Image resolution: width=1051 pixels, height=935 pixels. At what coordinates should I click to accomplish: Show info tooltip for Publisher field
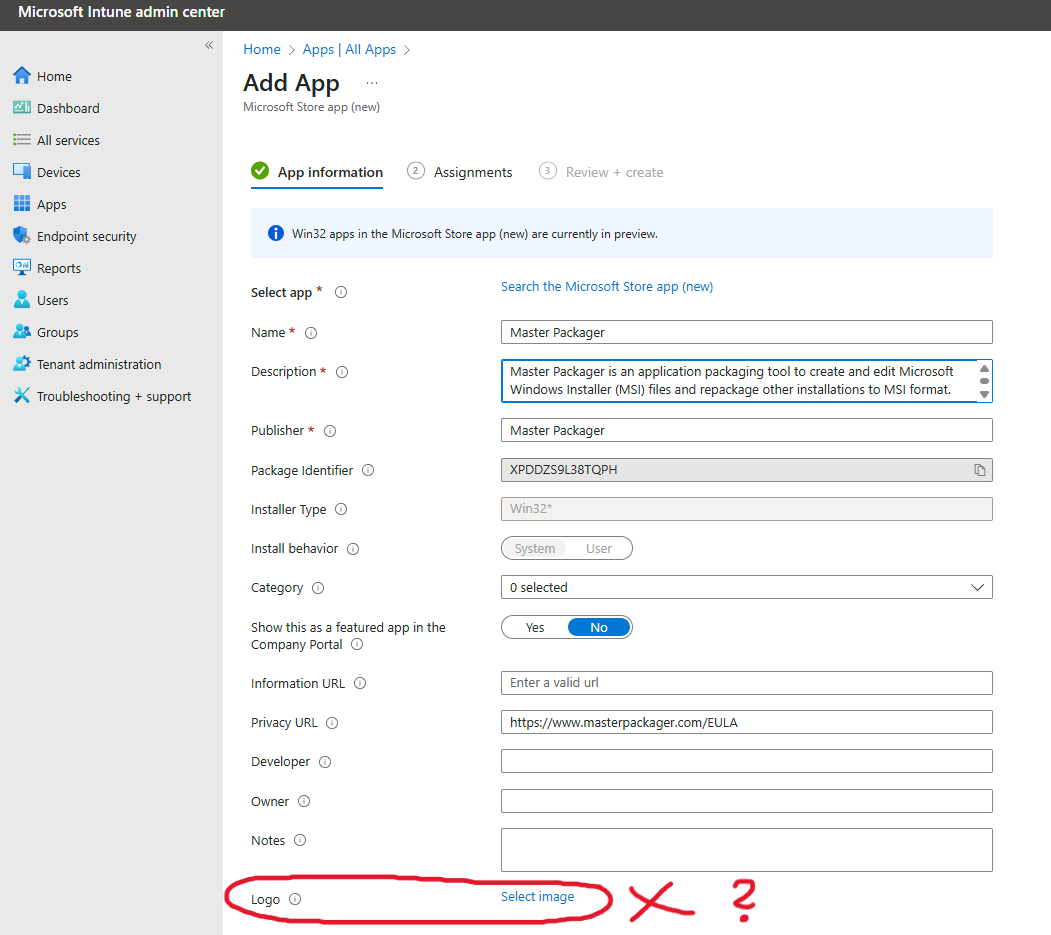coord(330,431)
